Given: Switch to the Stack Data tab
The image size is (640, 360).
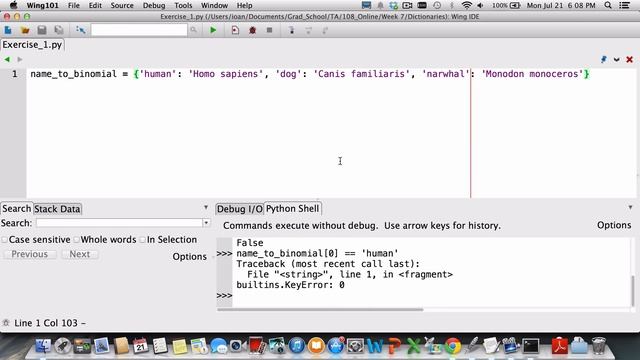Looking at the screenshot, I should tap(57, 209).
